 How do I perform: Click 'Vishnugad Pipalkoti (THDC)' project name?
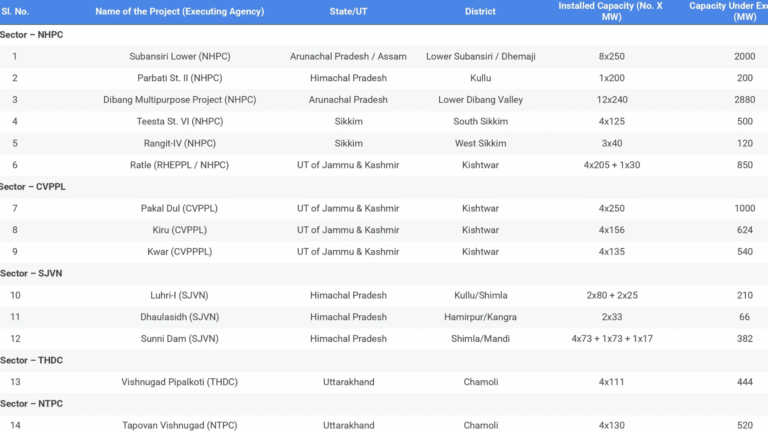pos(180,382)
